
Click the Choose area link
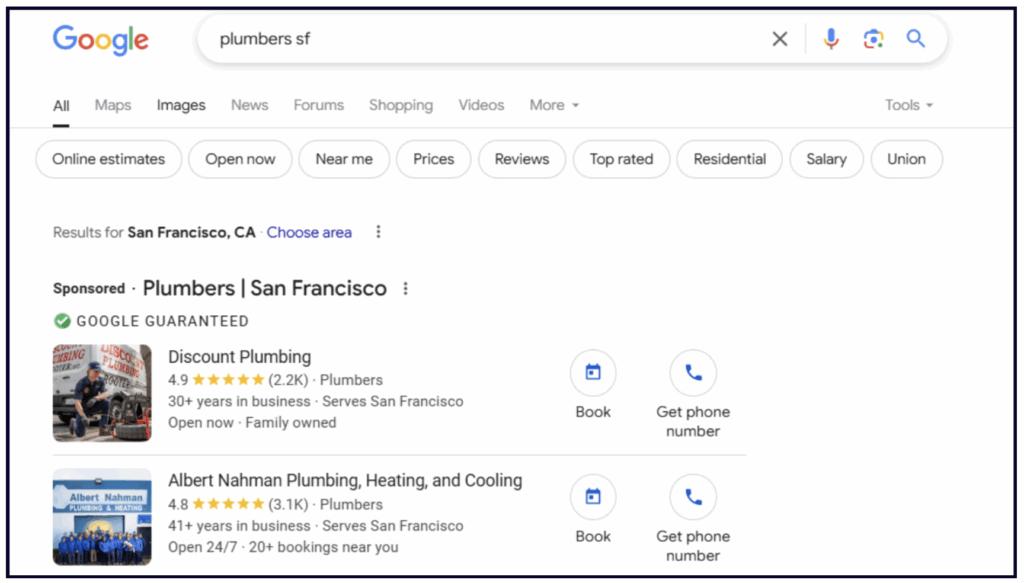click(x=309, y=232)
